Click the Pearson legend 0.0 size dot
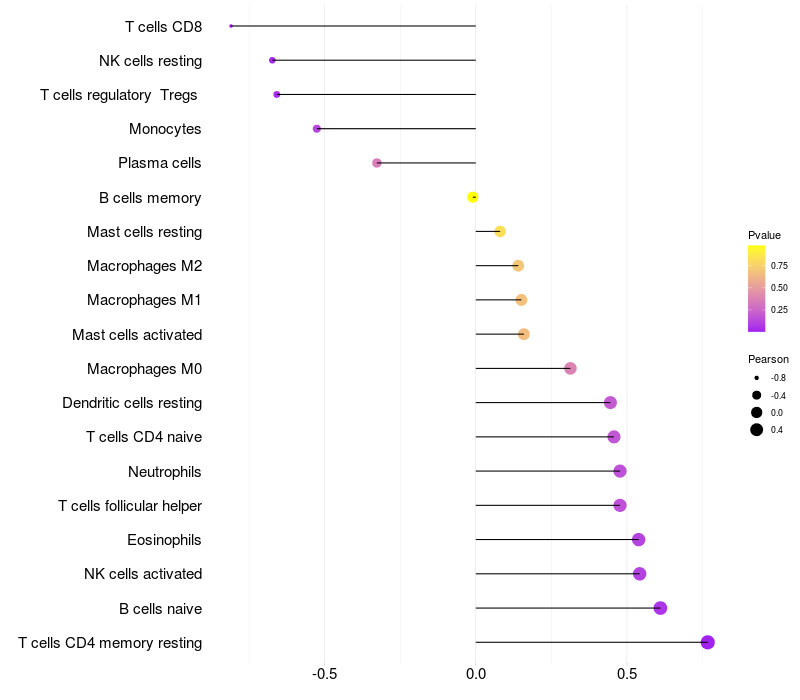 point(757,412)
